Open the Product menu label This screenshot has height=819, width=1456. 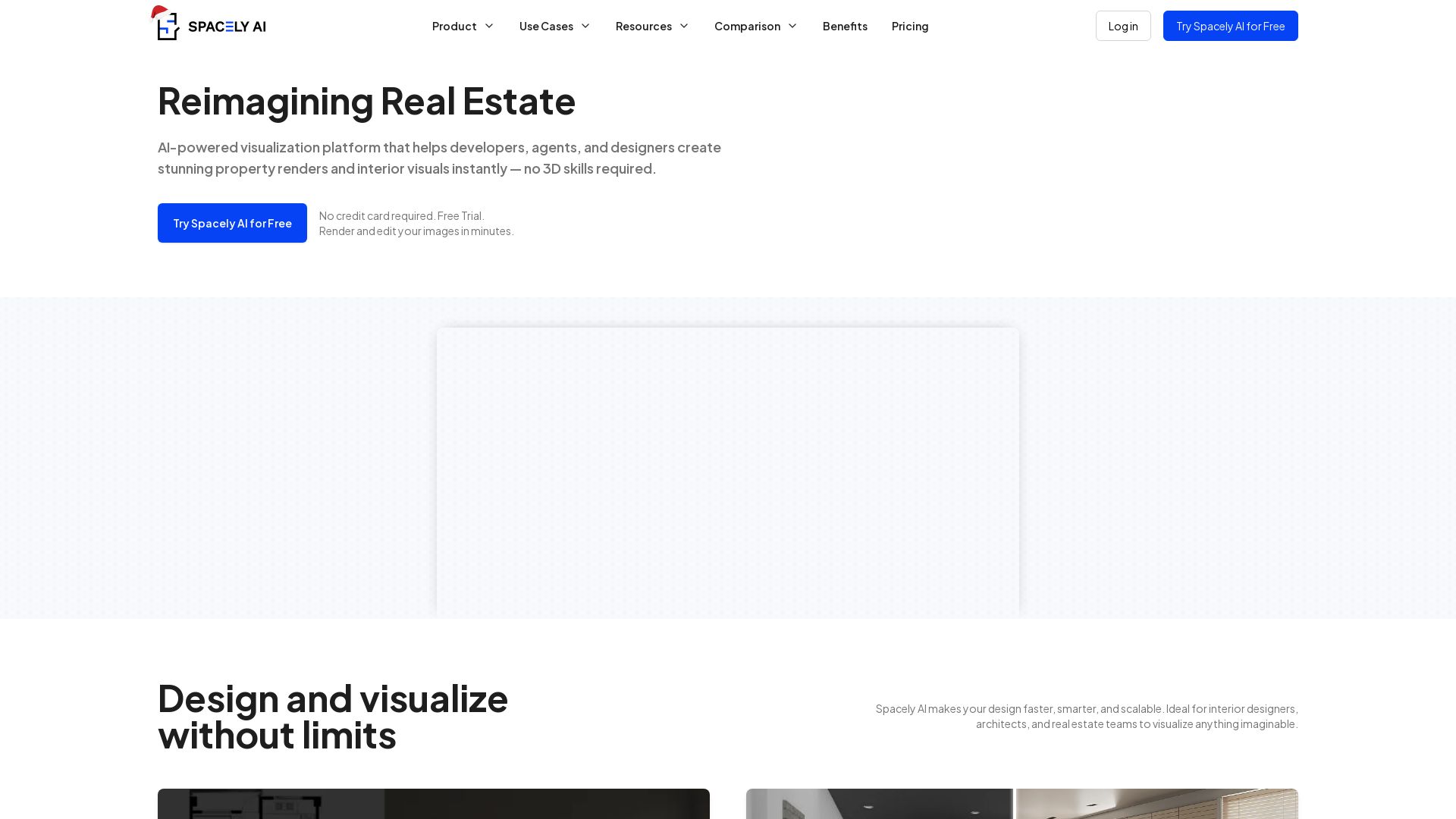pyautogui.click(x=454, y=26)
